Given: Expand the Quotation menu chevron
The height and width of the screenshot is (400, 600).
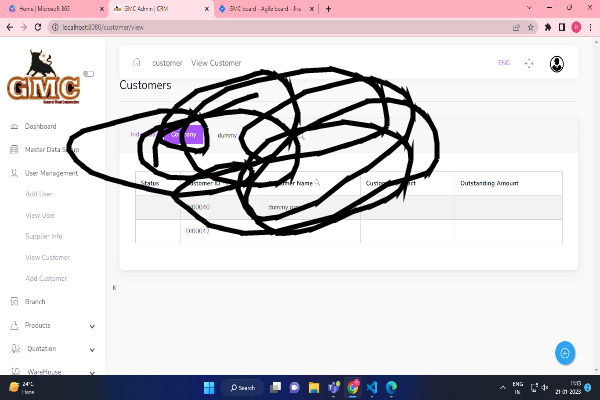Looking at the screenshot, I should (92, 349).
